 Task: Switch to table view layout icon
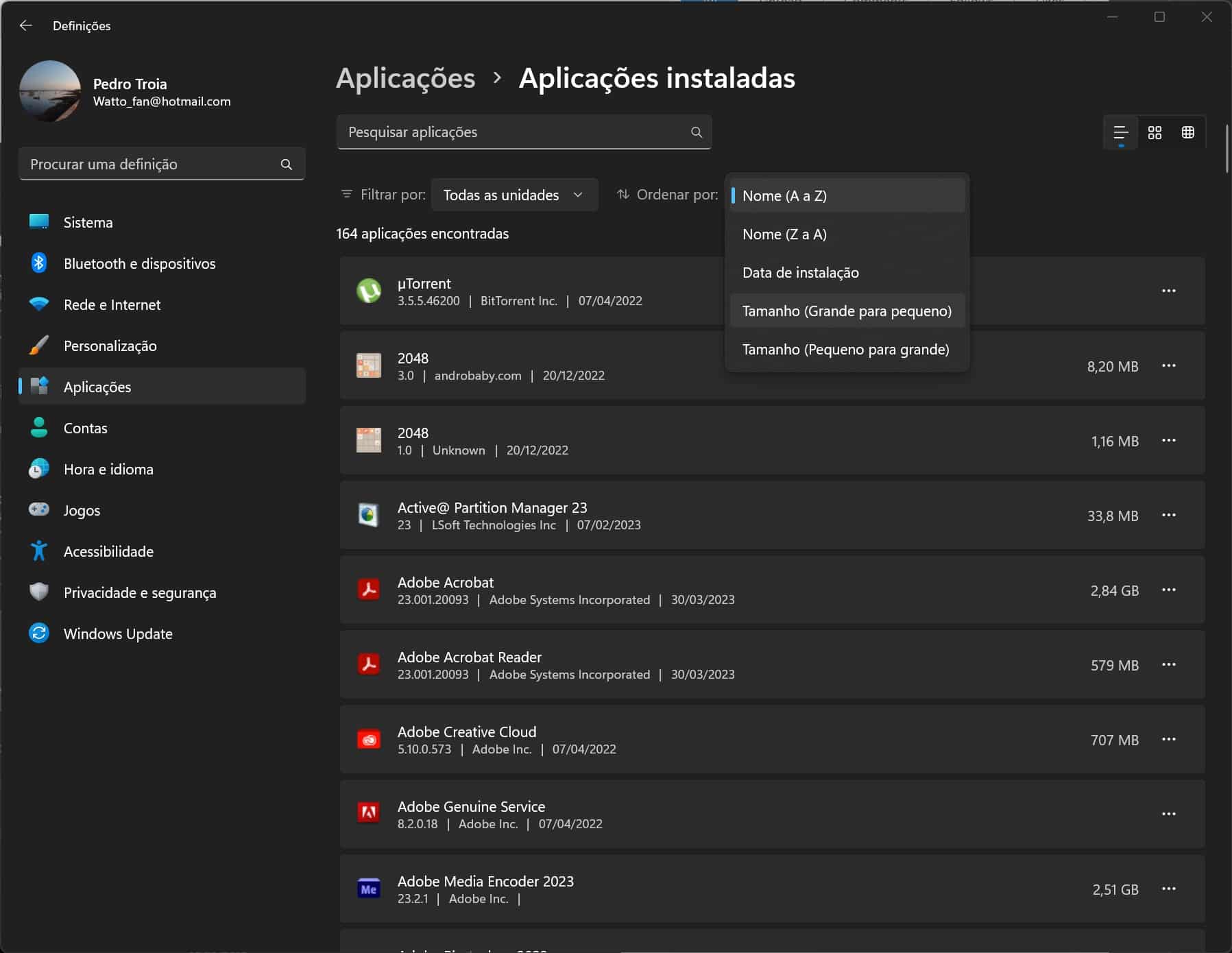coord(1188,132)
